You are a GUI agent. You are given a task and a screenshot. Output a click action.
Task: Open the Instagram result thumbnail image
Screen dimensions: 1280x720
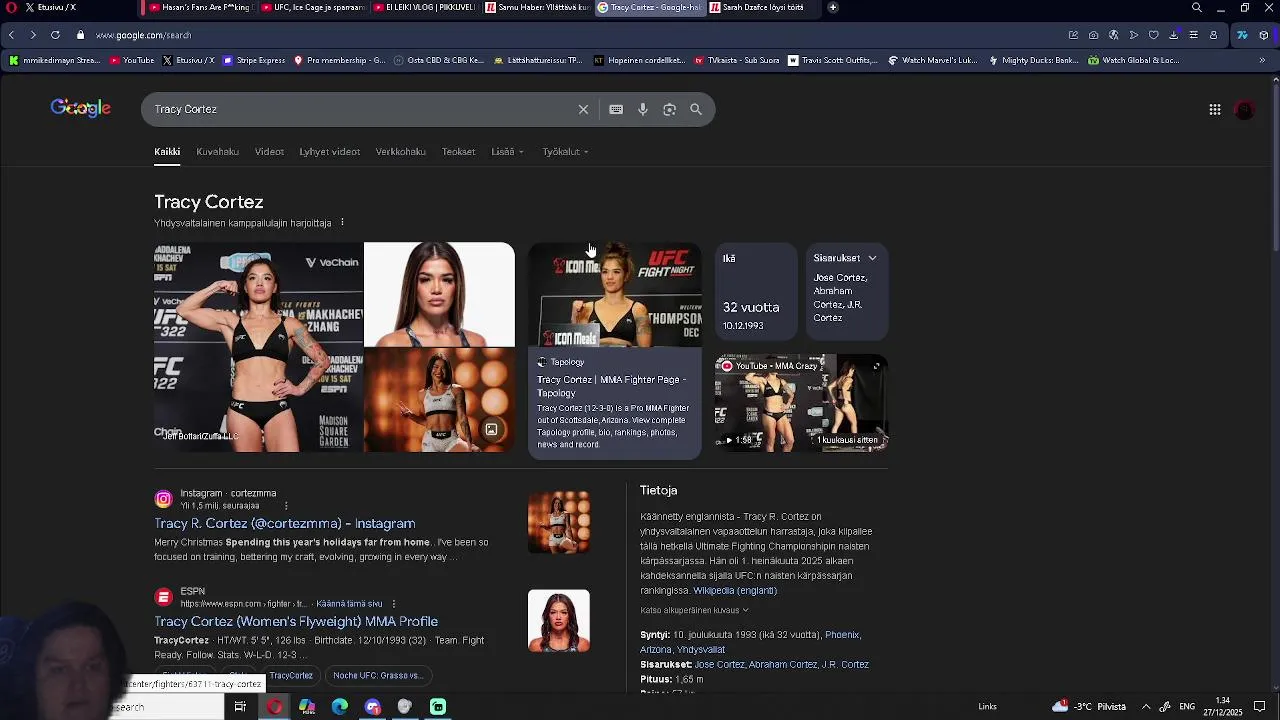[x=559, y=522]
